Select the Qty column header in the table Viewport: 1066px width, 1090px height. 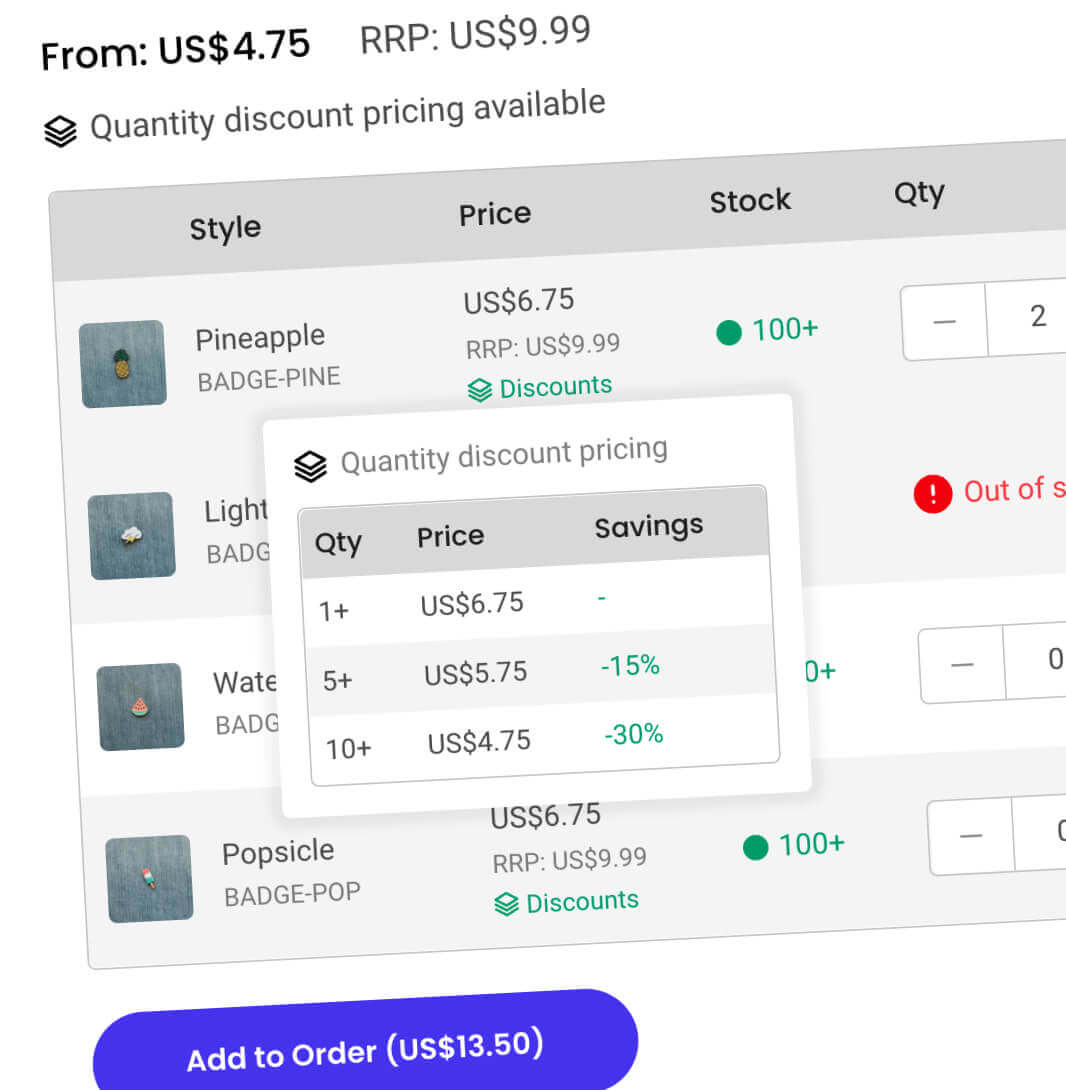[x=918, y=194]
